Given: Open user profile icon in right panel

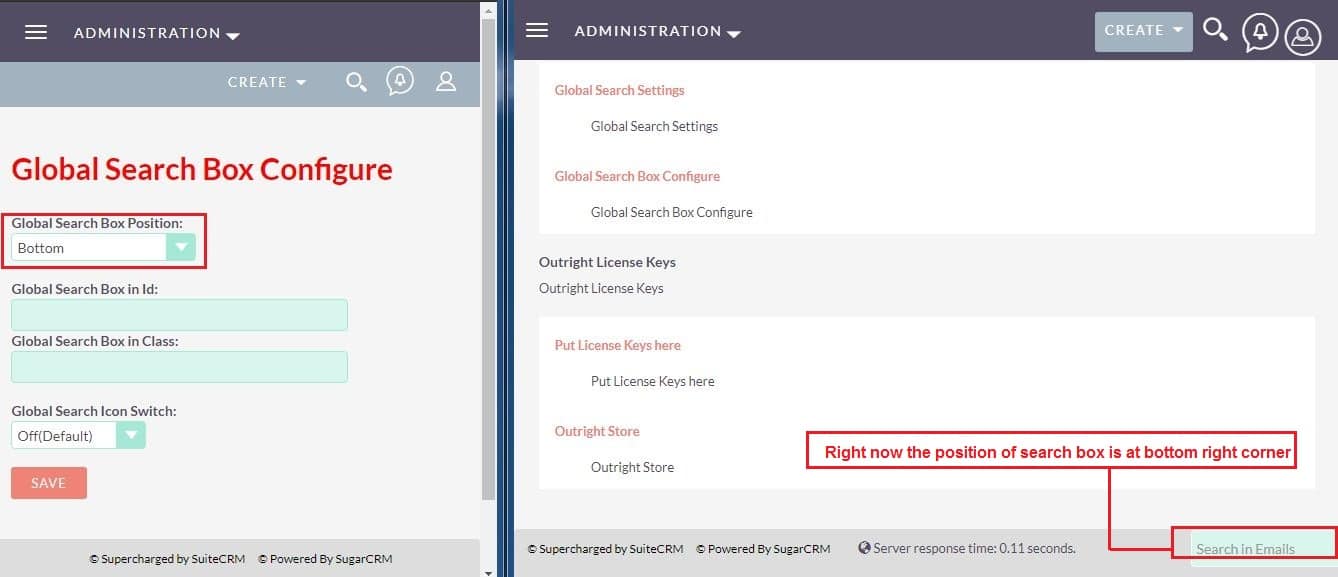Looking at the screenshot, I should [x=1302, y=37].
